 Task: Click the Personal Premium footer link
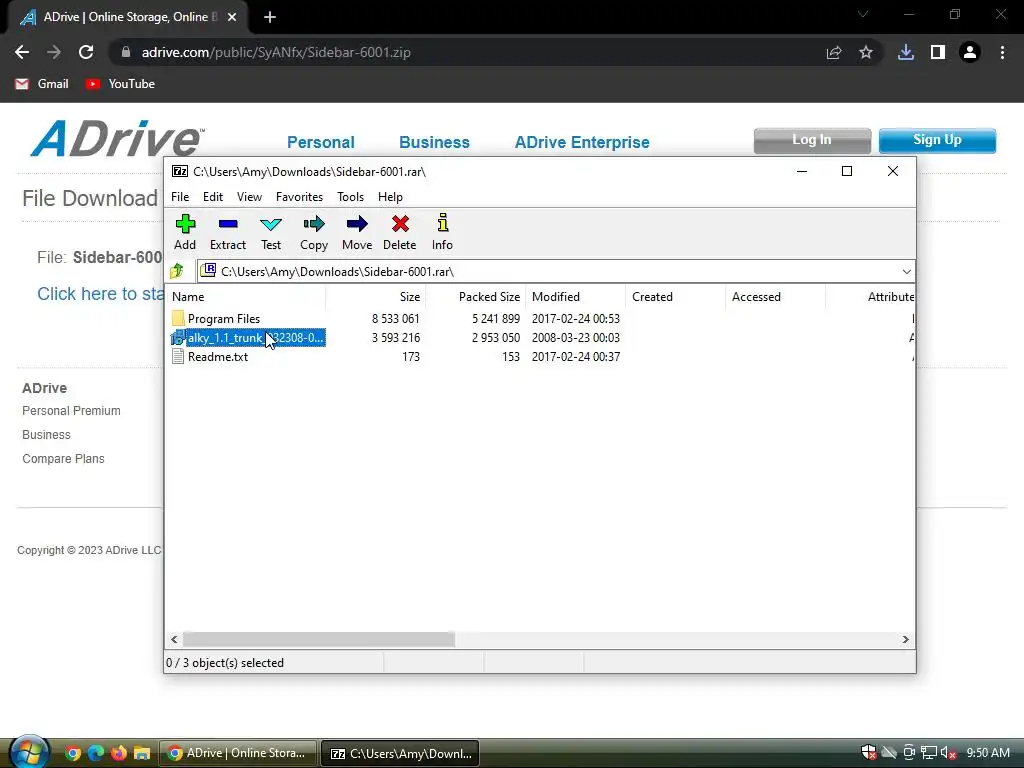71,411
